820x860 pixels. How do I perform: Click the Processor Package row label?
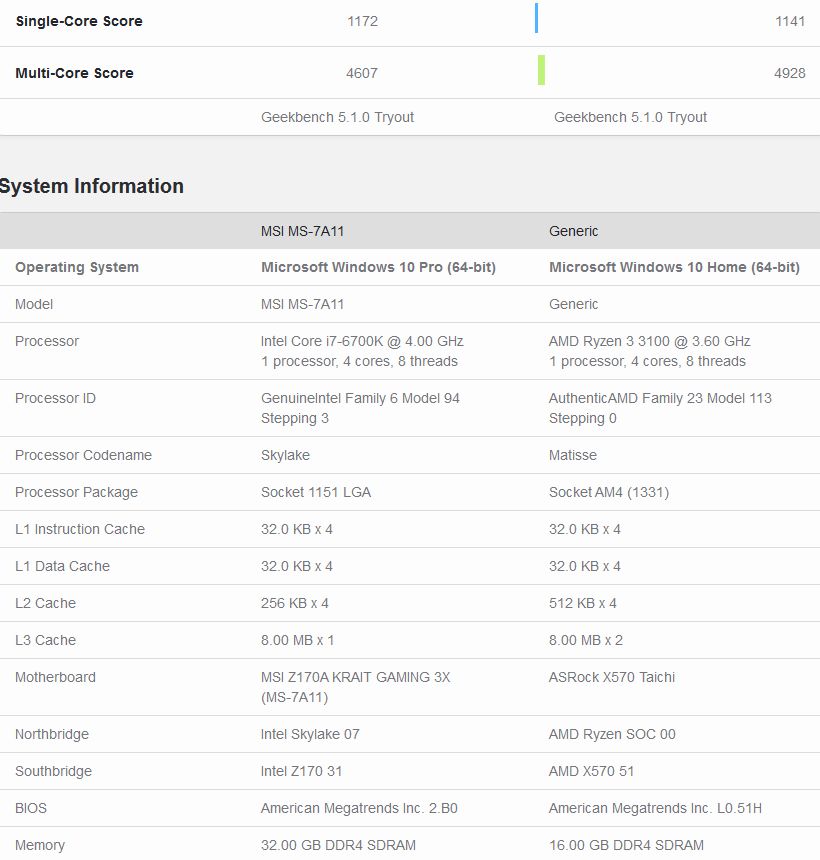(x=76, y=492)
